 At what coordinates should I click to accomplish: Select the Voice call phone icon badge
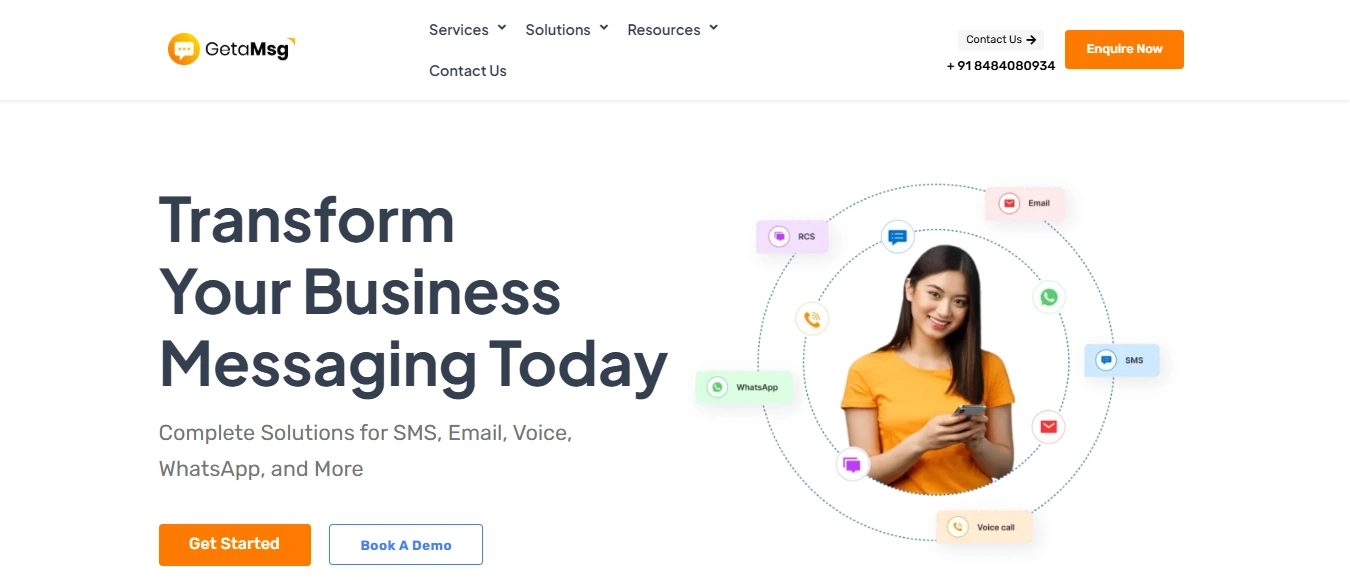958,527
